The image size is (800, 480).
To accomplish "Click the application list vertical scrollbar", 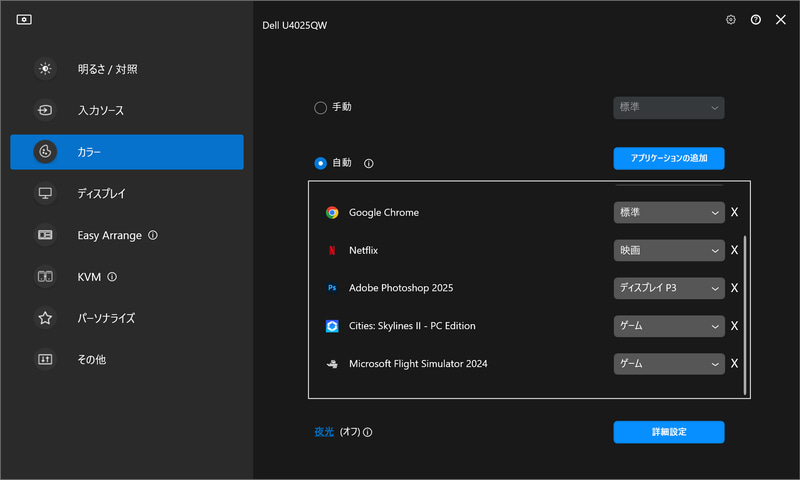I will tap(745, 315).
